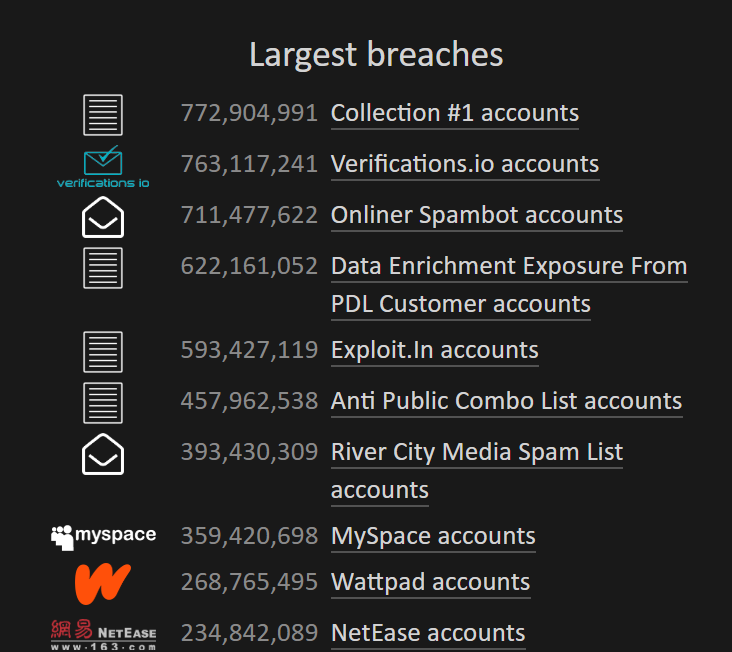
Task: Click the Collection #1 document list icon
Action: point(103,115)
